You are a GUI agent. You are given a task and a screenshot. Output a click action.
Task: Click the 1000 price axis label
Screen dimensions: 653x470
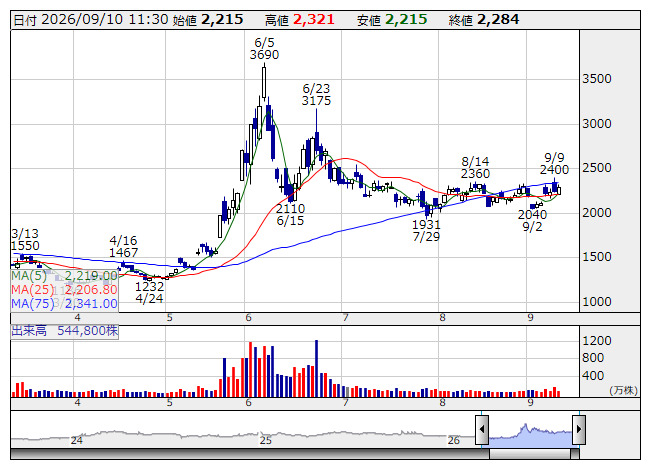click(x=596, y=302)
